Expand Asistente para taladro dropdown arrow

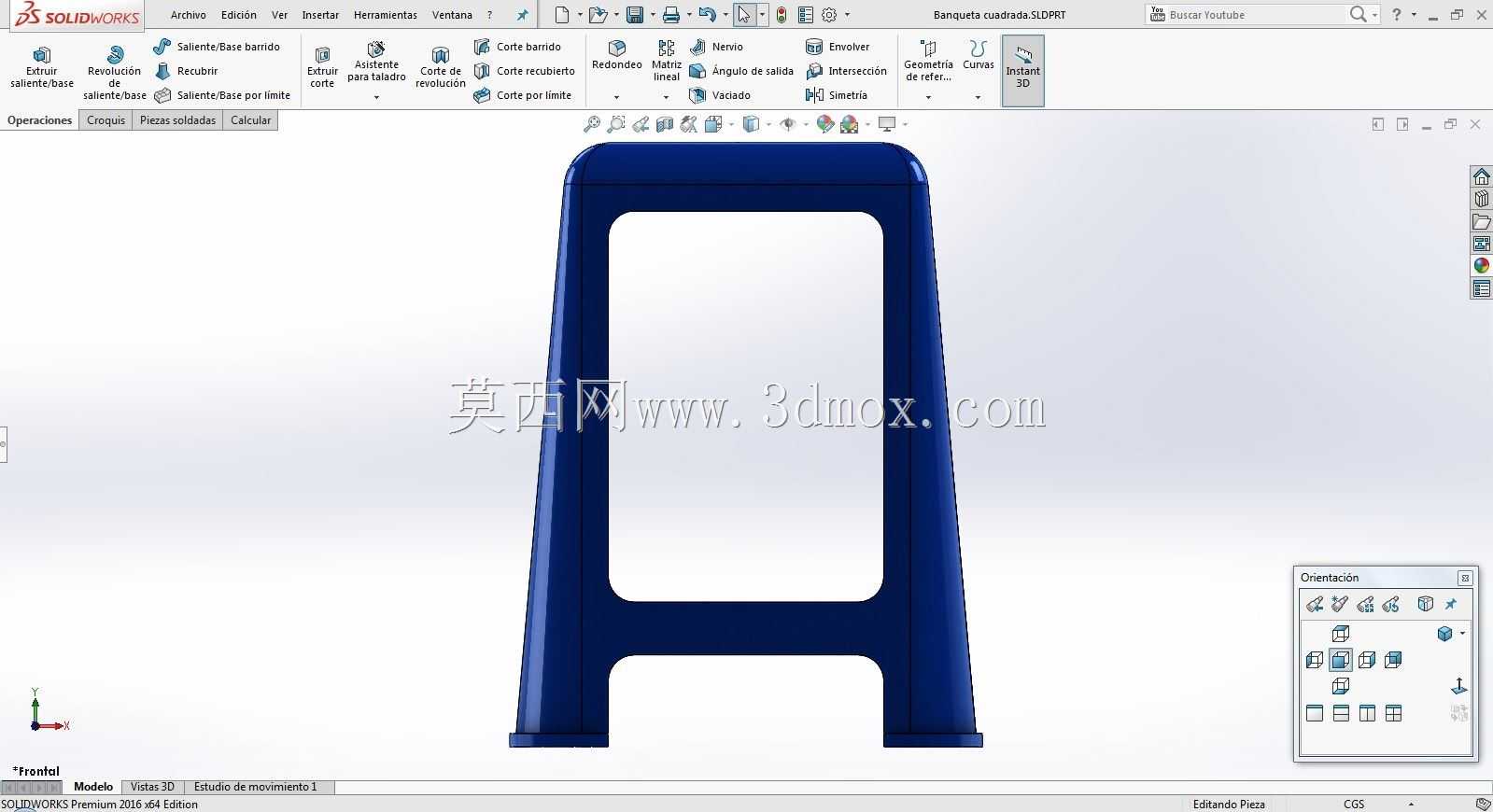click(376, 97)
